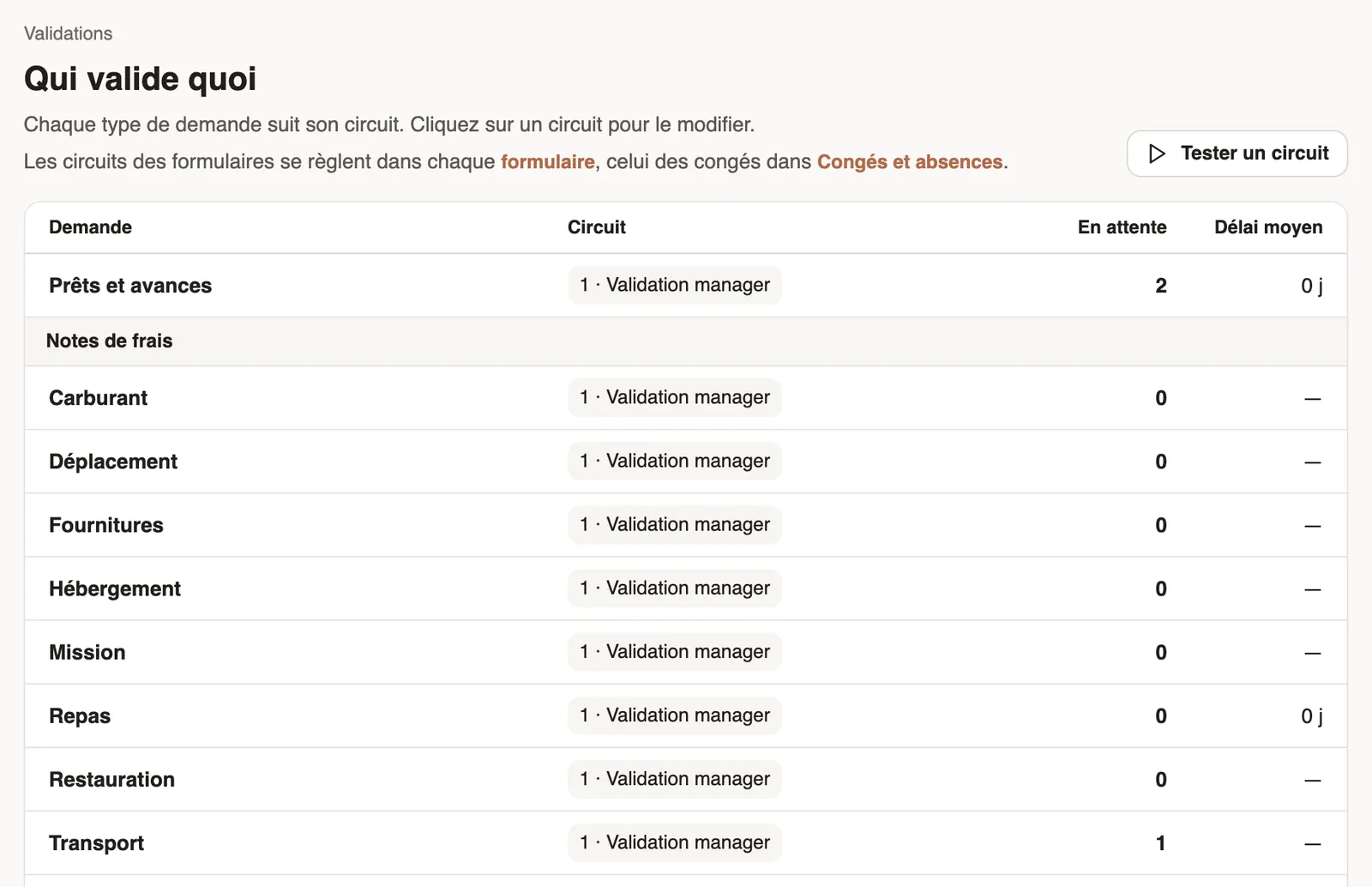Open the Congés et absences link
This screenshot has height=887, width=1372.
(910, 161)
